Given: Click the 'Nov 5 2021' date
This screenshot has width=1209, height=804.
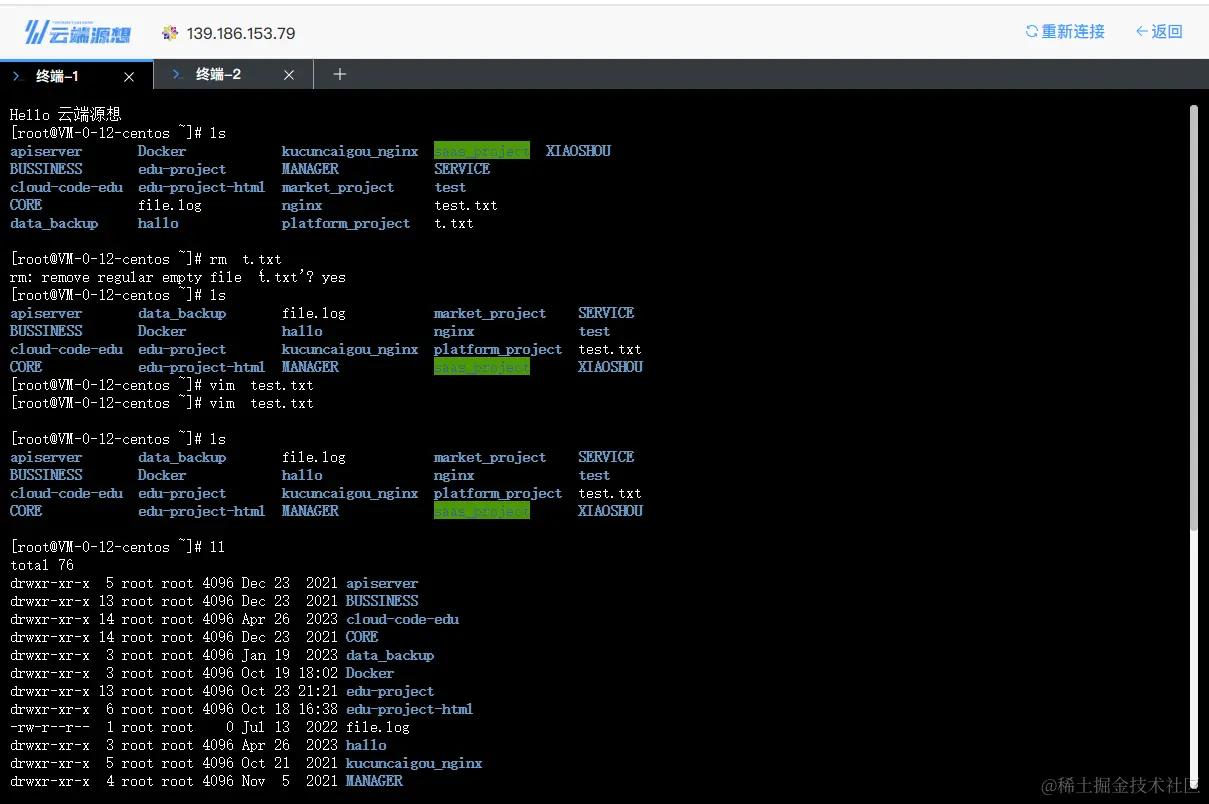Looking at the screenshot, I should (290, 781).
